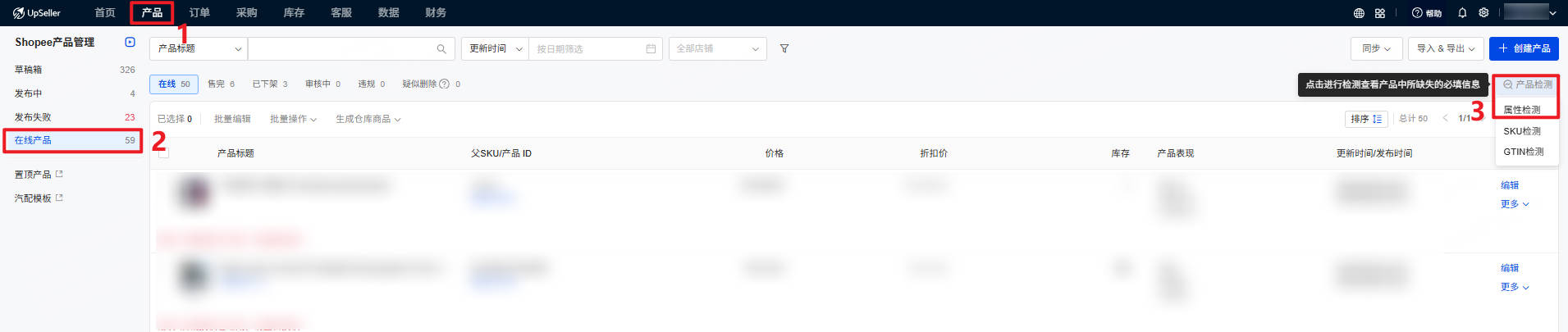This screenshot has height=332, width=1568.
Task: Select 属性检测 from the detection menu
Action: pos(1522,110)
